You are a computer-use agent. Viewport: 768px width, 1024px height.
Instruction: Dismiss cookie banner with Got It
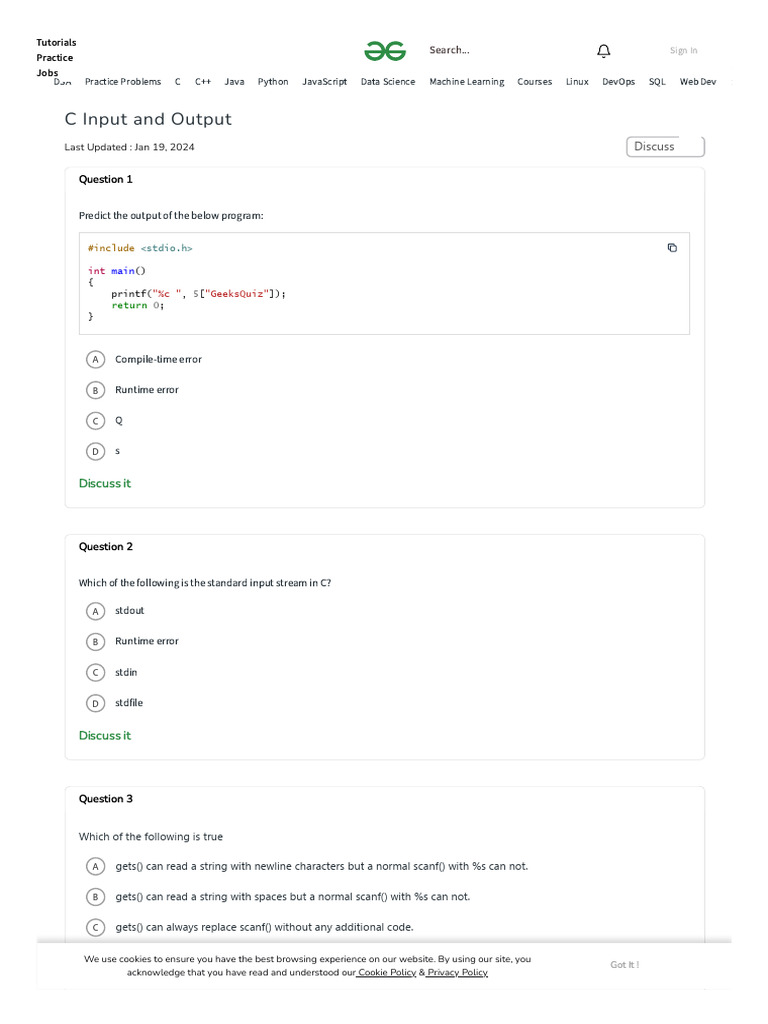pyautogui.click(x=625, y=965)
